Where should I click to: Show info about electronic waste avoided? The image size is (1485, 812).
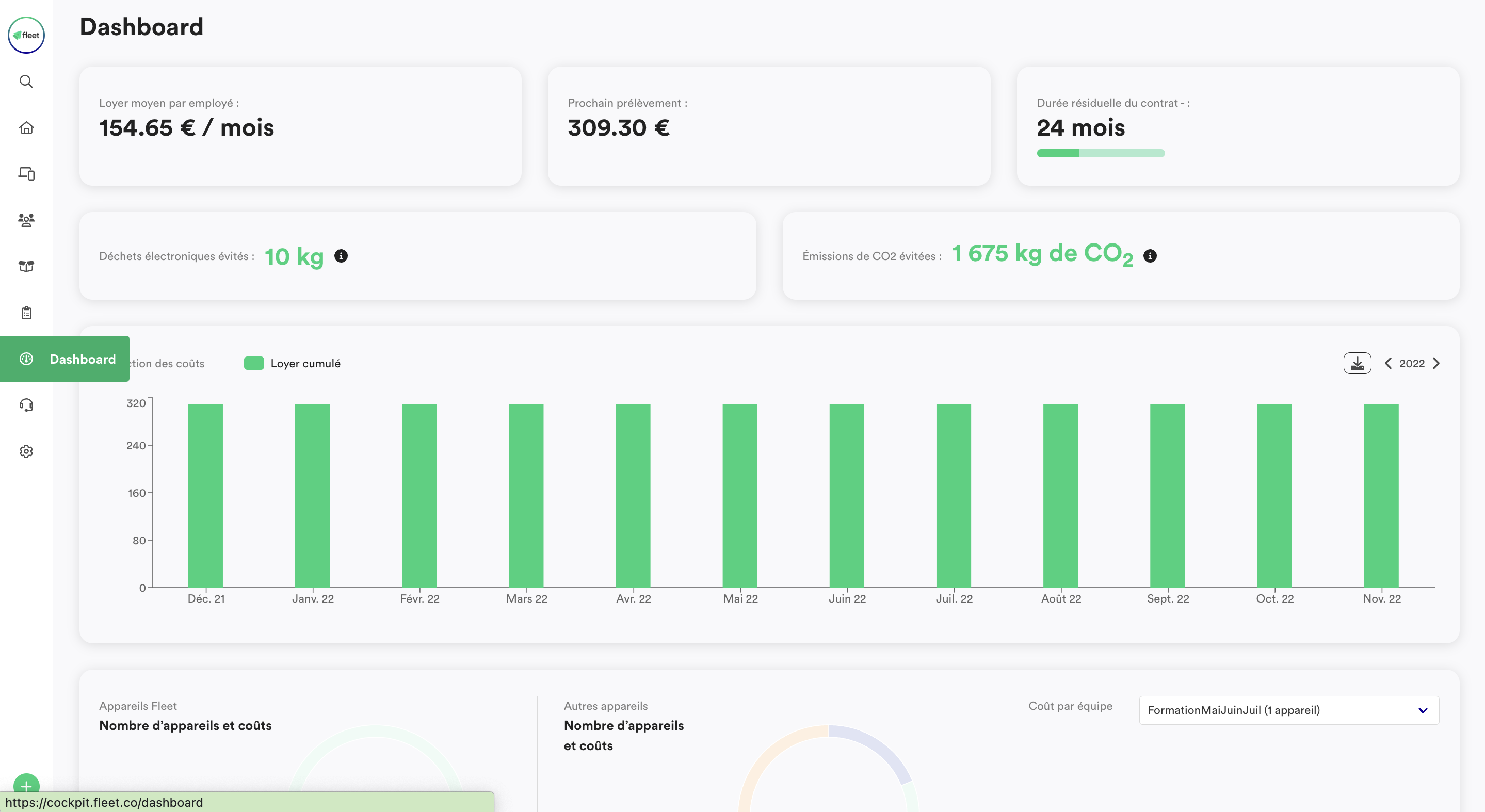click(341, 255)
